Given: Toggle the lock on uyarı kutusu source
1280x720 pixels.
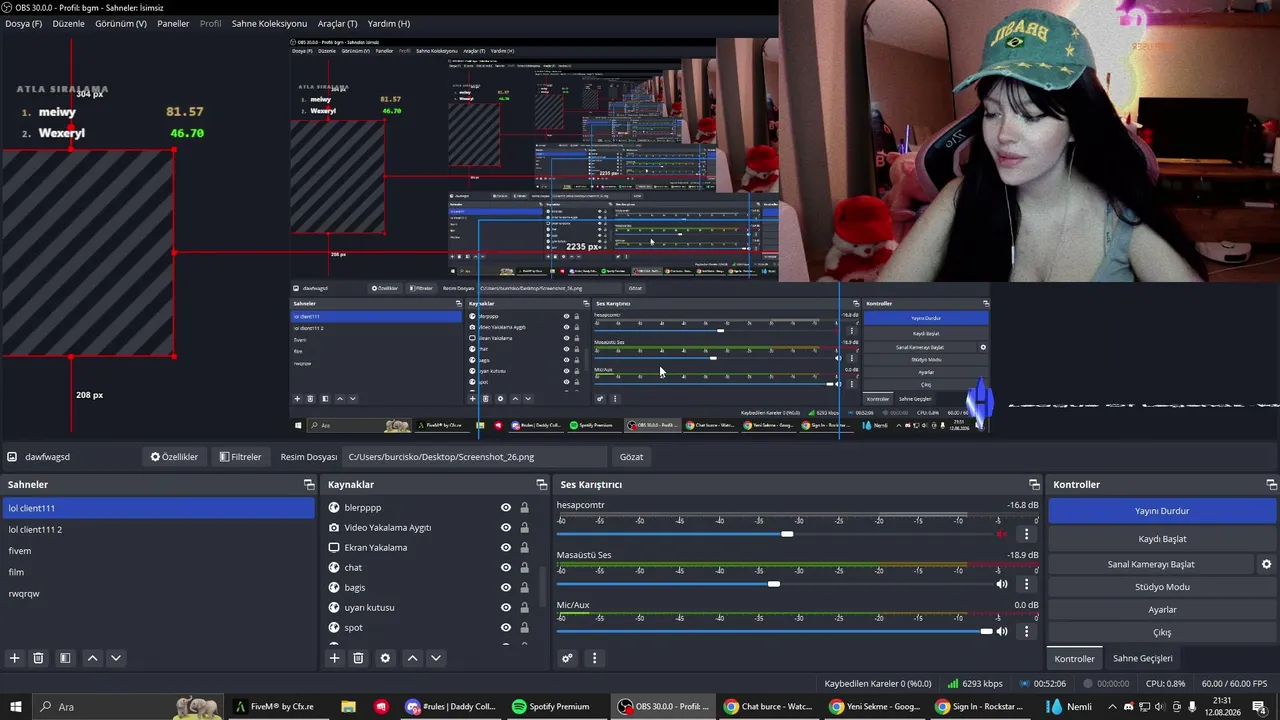Looking at the screenshot, I should [x=524, y=608].
